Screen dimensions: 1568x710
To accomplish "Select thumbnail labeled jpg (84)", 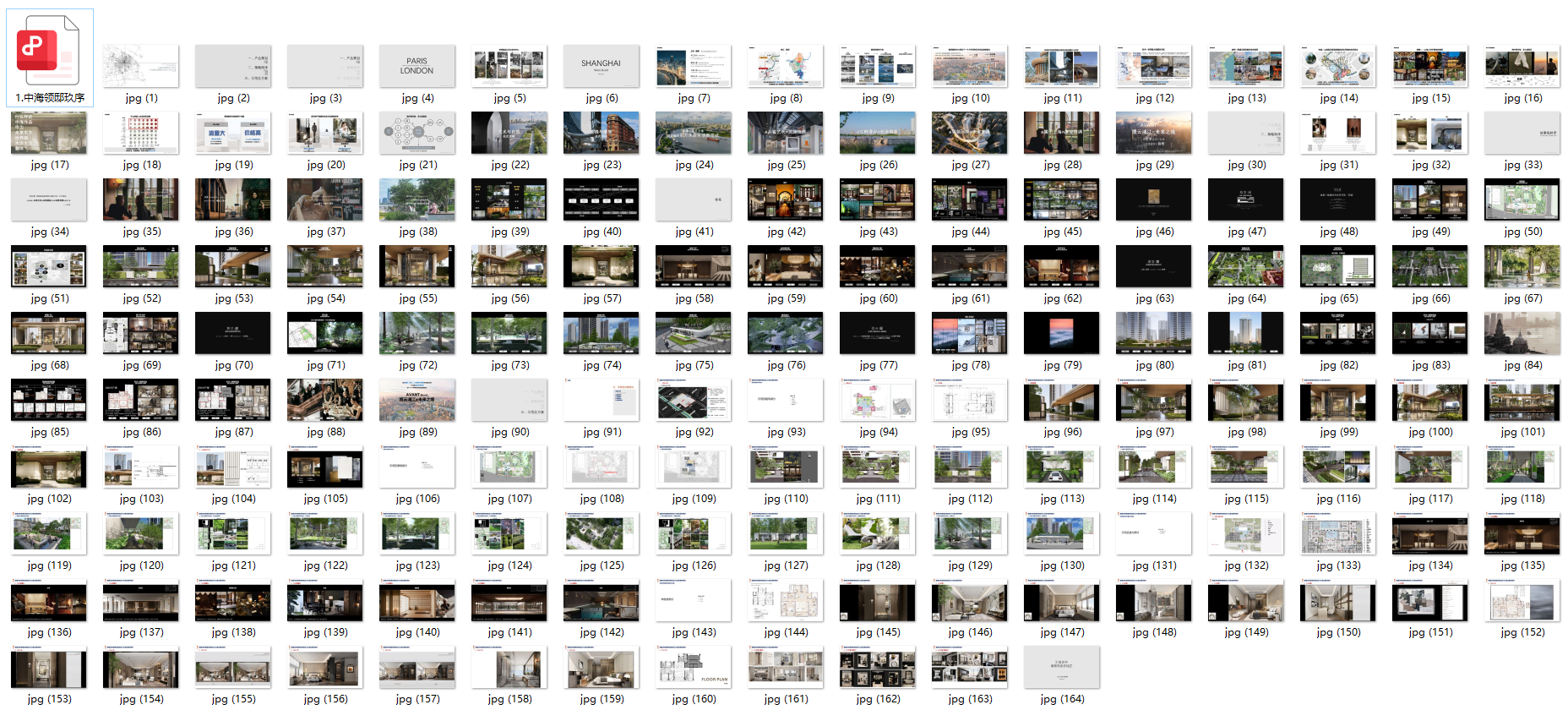I will coord(1522,334).
